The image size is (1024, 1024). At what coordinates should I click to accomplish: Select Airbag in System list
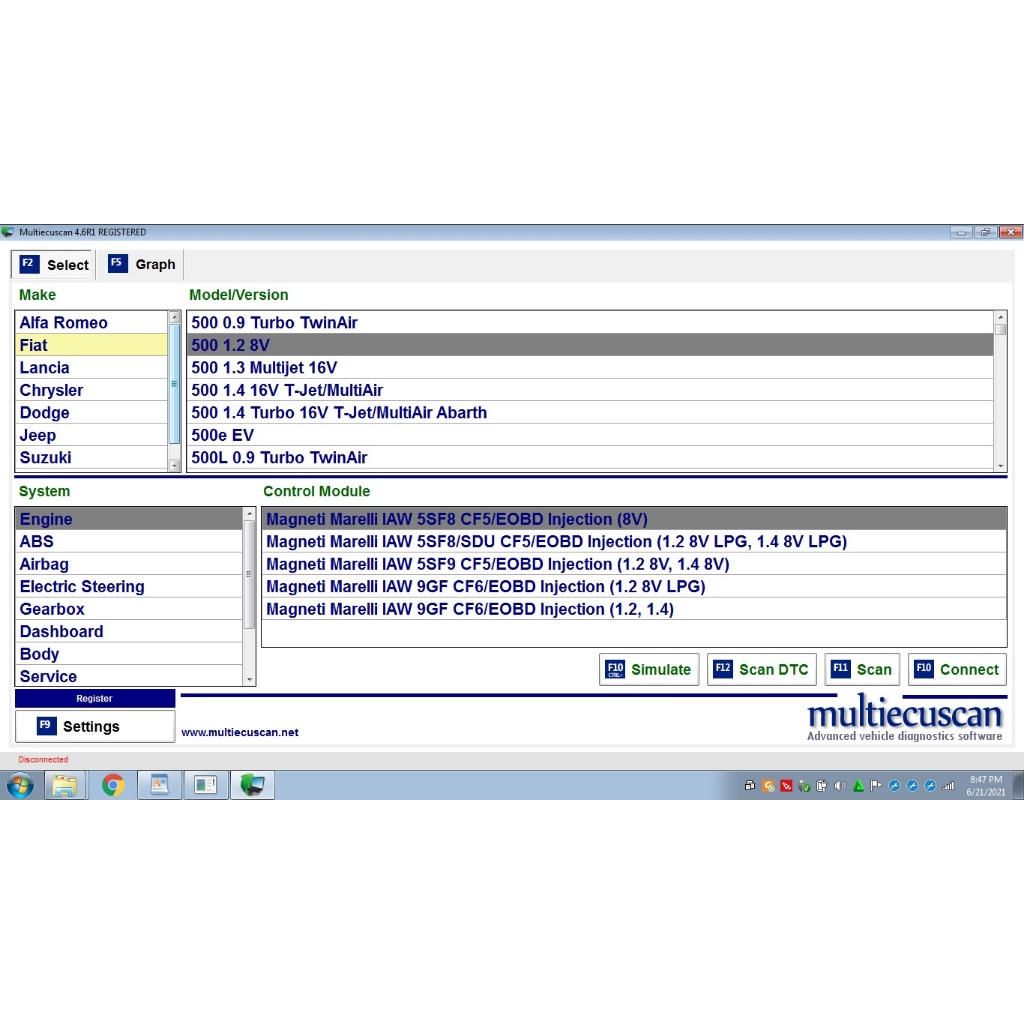[129, 564]
